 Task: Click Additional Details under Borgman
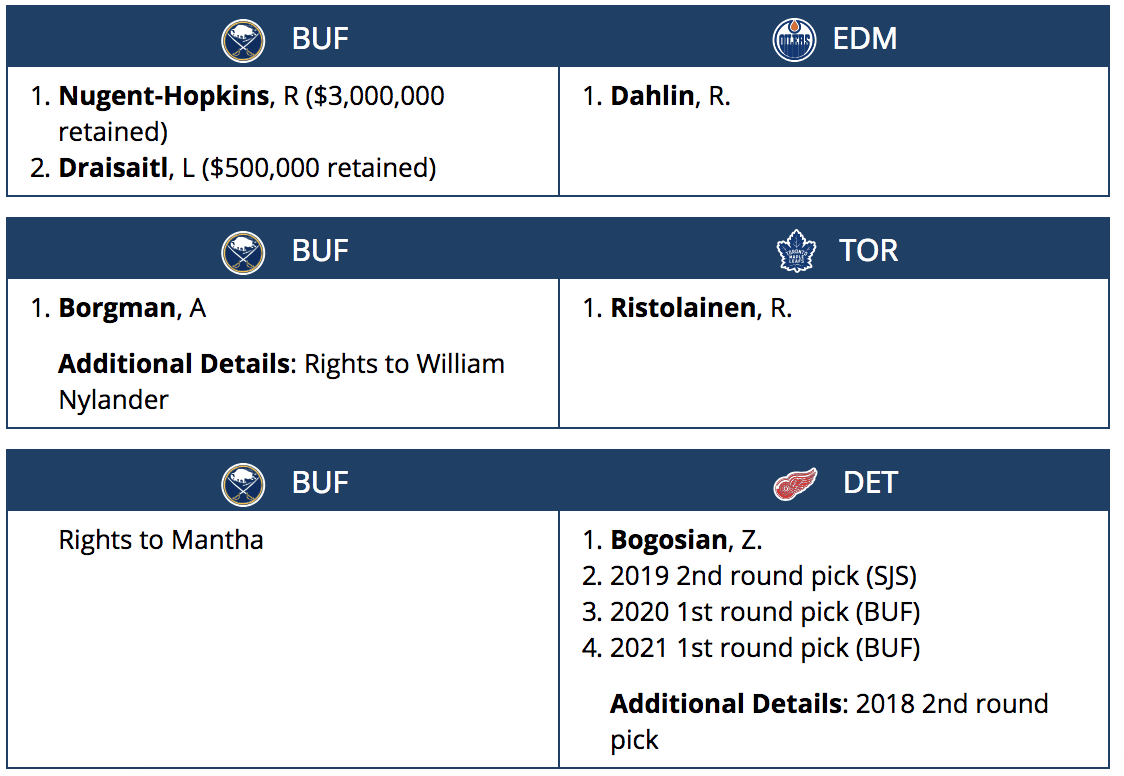pos(174,364)
